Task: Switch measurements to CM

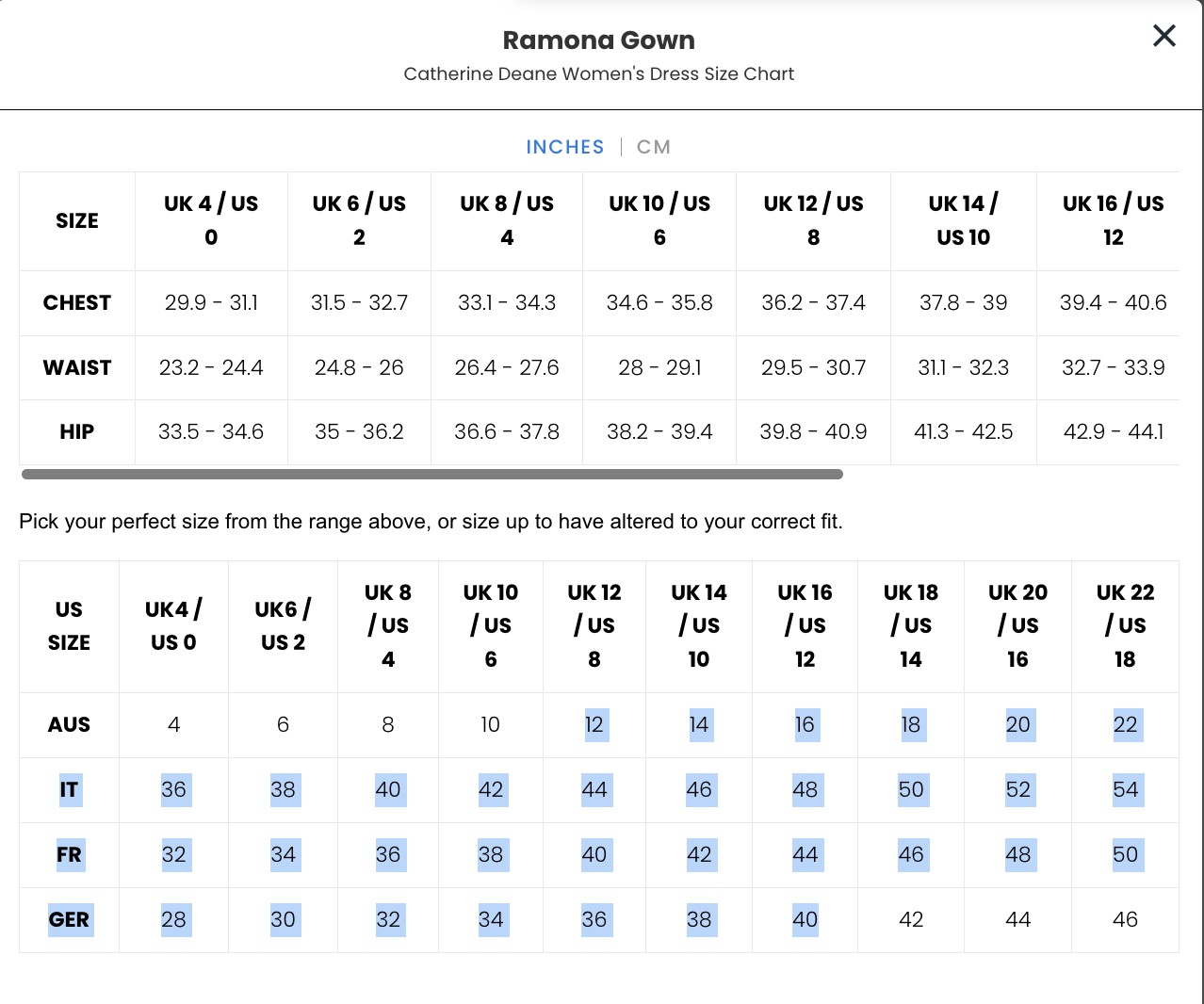Action: pyautogui.click(x=654, y=147)
